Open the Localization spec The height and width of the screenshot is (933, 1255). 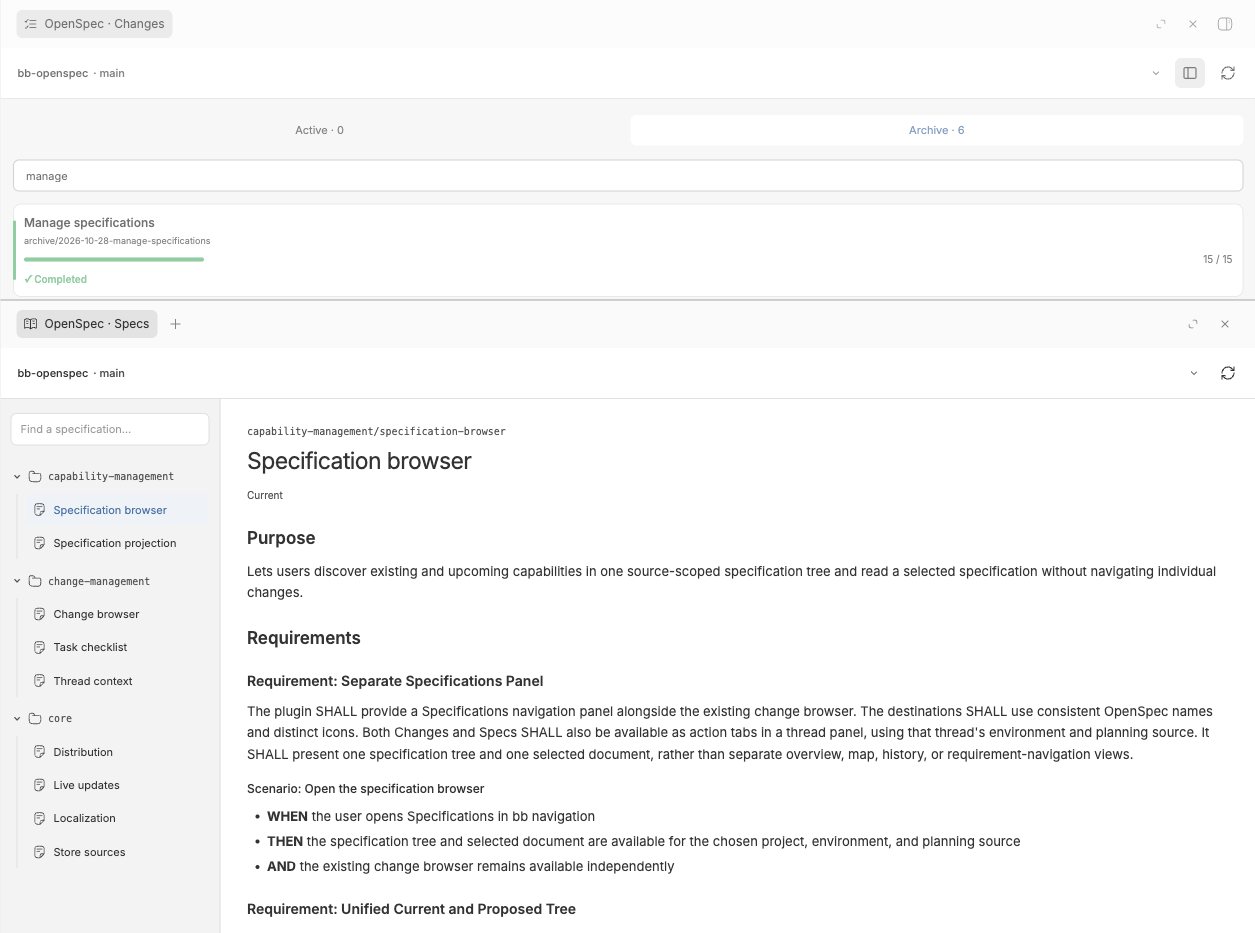119,818
